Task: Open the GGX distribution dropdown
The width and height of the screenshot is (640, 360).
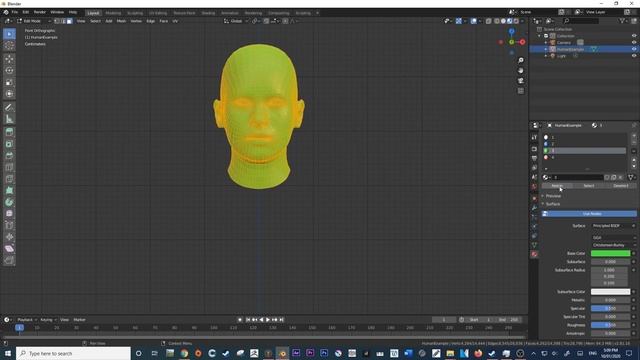Action: click(x=613, y=238)
